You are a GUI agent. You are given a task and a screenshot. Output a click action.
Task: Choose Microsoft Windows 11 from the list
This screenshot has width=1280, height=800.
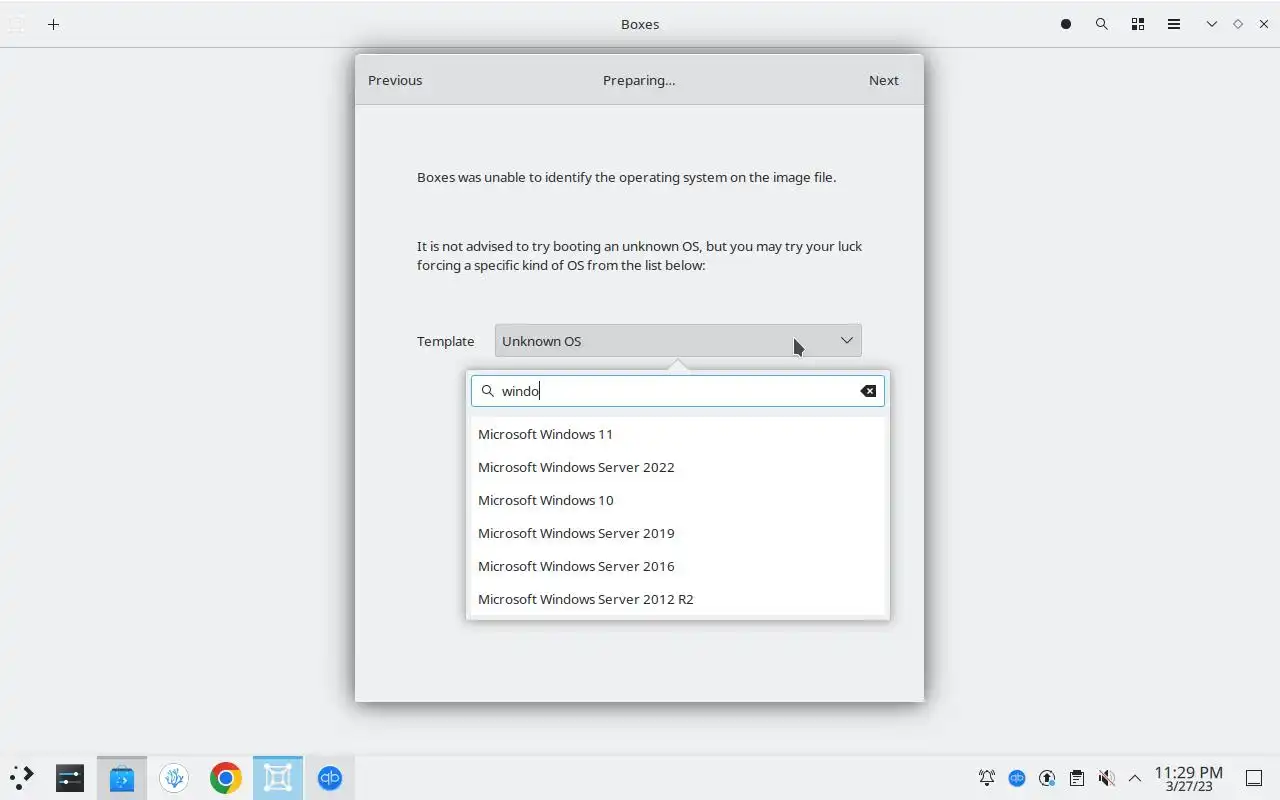click(678, 434)
